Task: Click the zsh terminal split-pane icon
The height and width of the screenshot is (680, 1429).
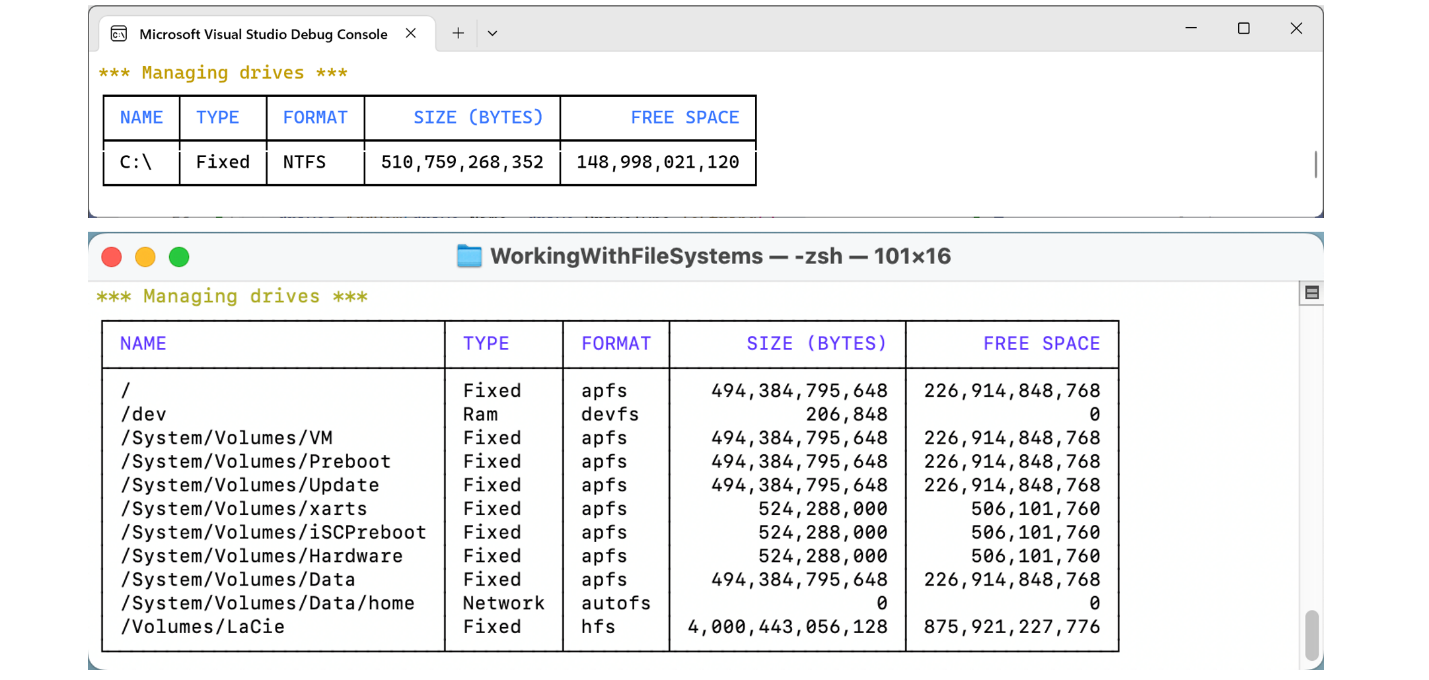Action: point(1312,293)
